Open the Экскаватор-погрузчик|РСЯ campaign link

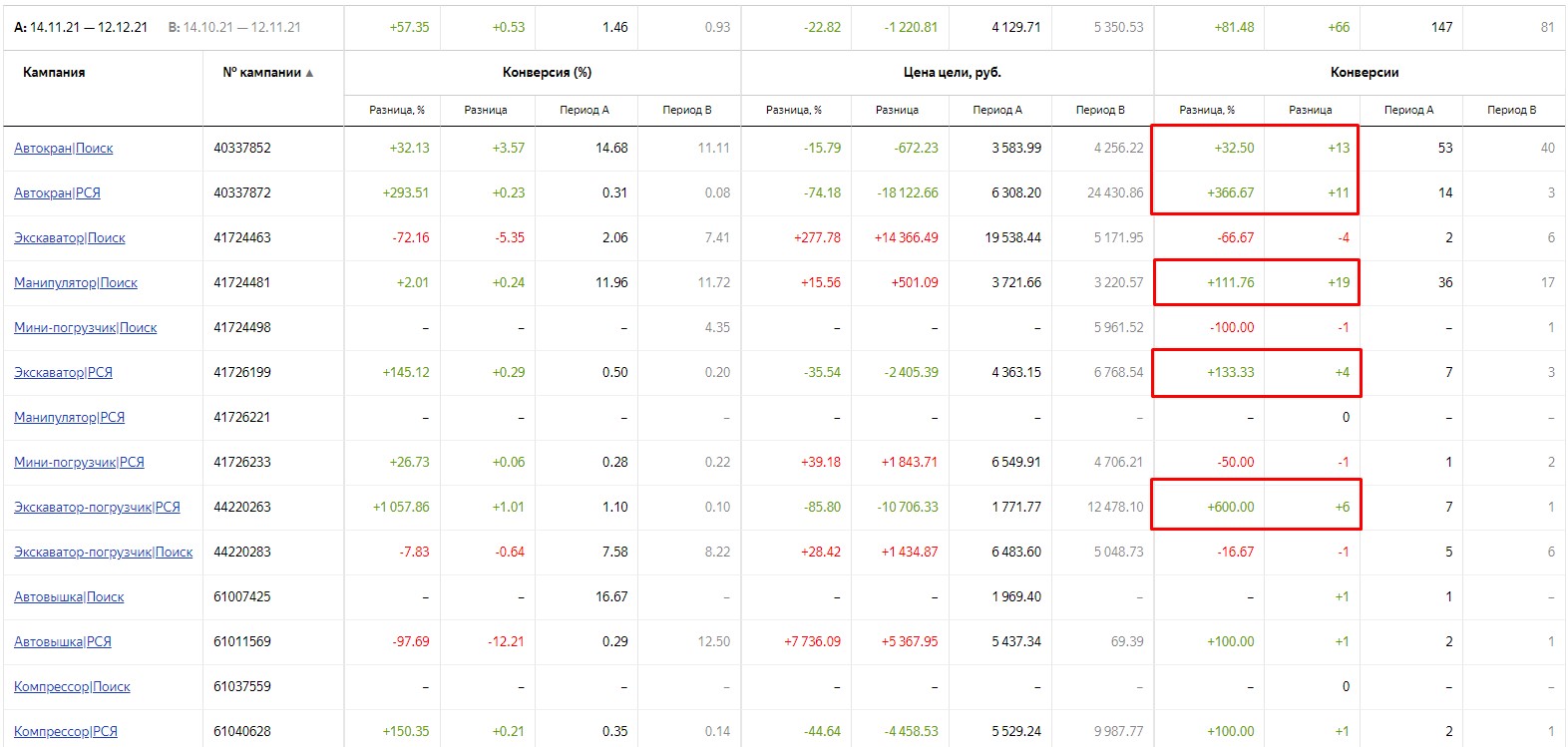(97, 507)
